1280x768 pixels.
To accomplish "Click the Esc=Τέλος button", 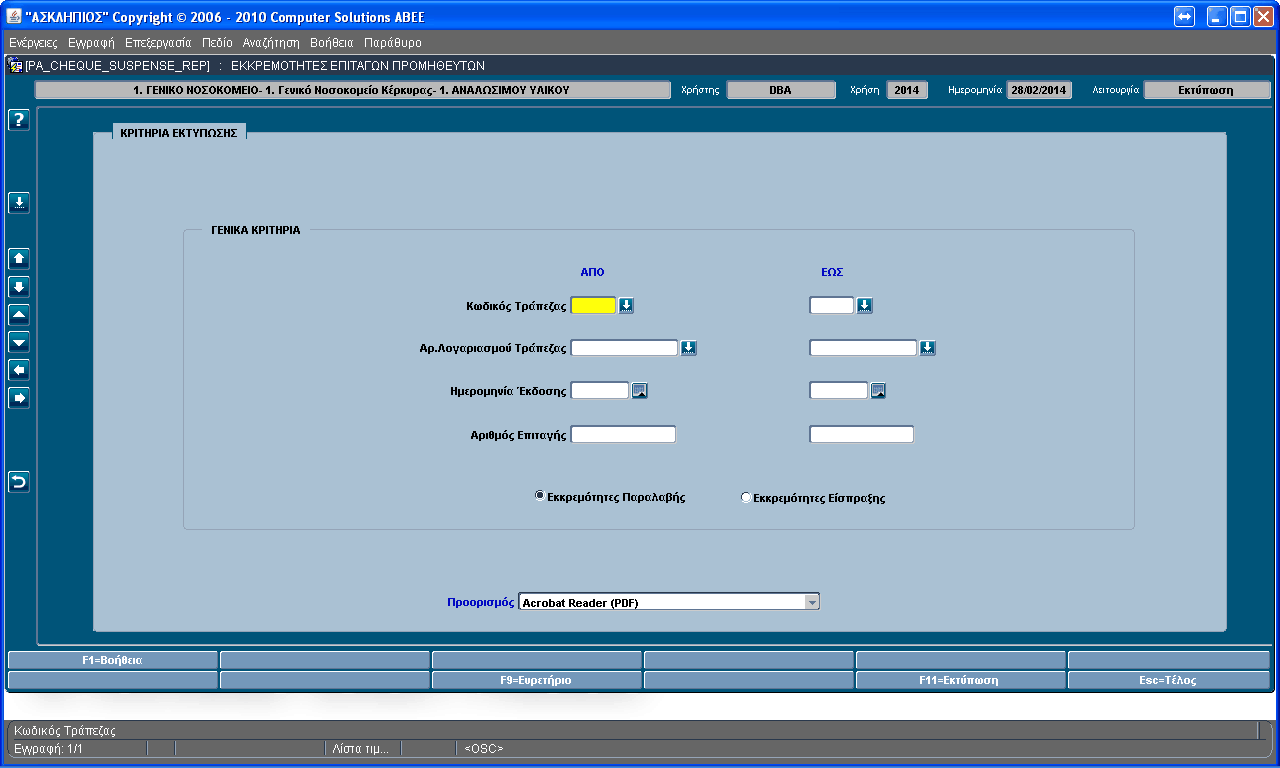I will pyautogui.click(x=1169, y=680).
